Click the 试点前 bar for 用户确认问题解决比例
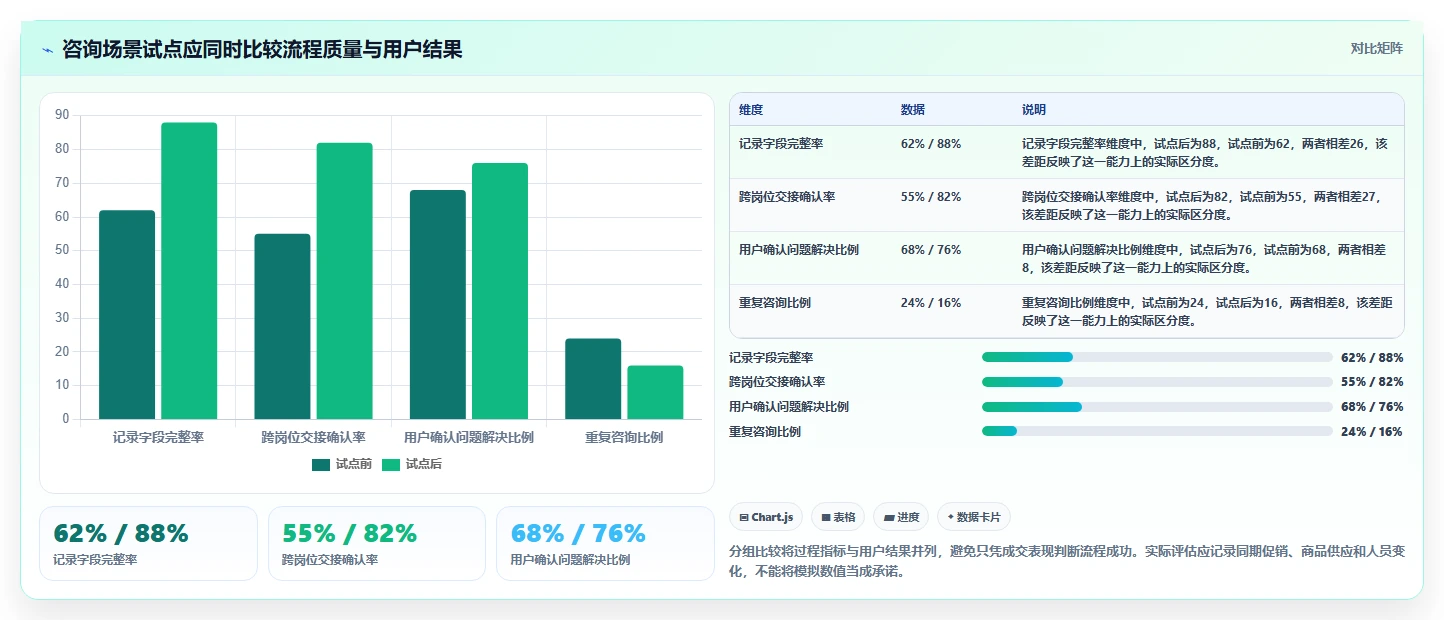 point(438,305)
